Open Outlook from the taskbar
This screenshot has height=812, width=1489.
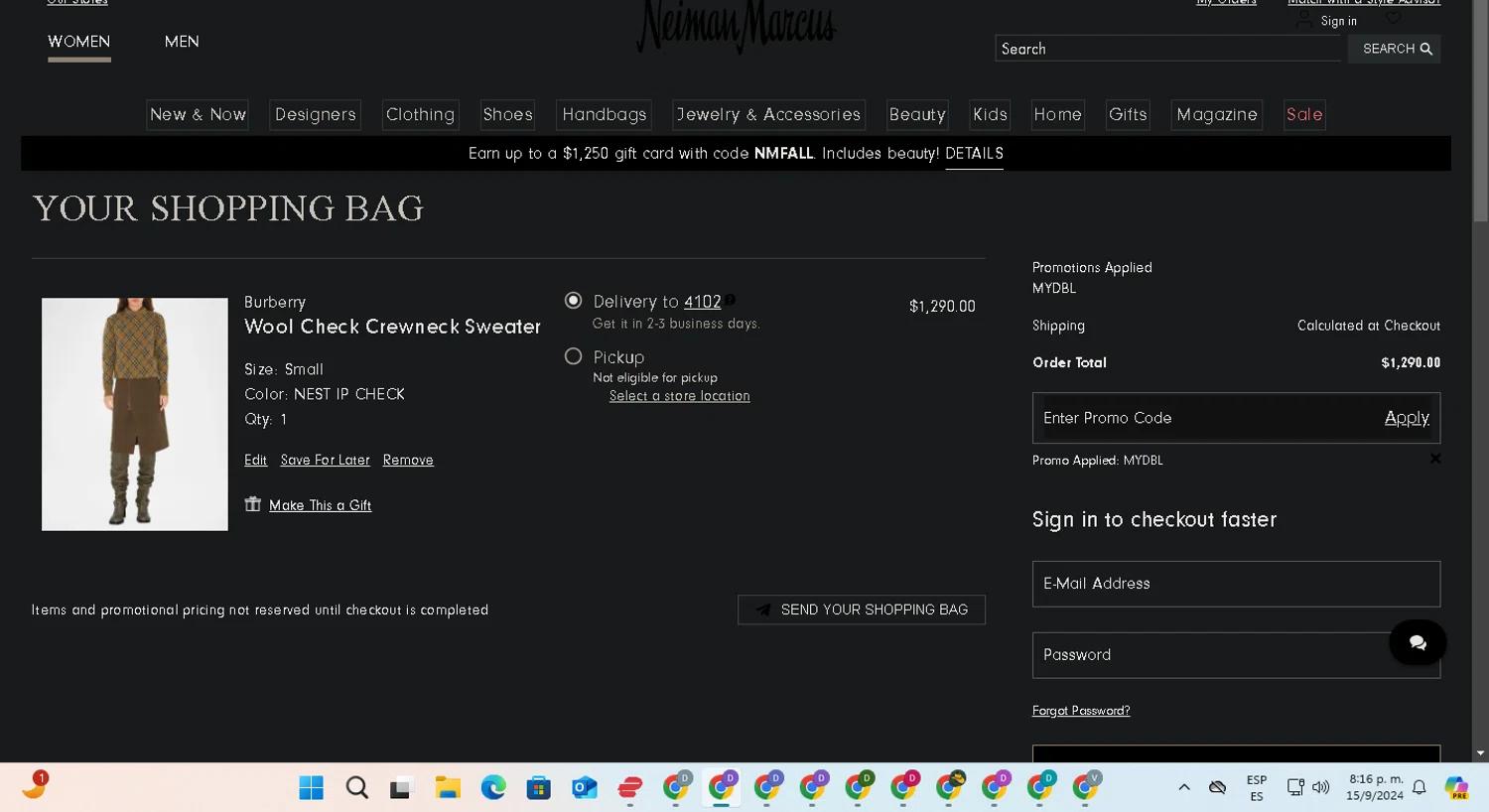584,788
